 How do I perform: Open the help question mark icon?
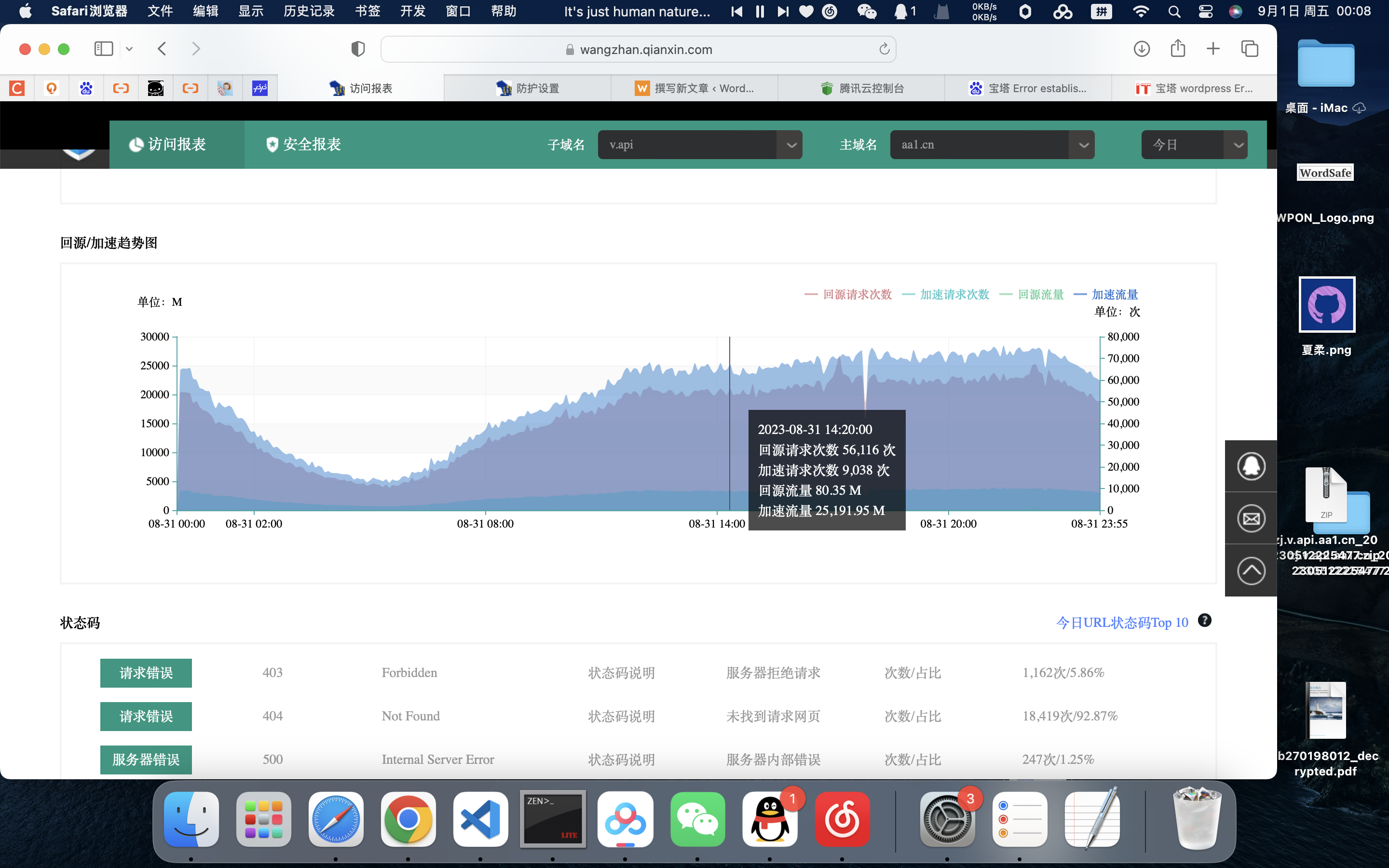1204,621
